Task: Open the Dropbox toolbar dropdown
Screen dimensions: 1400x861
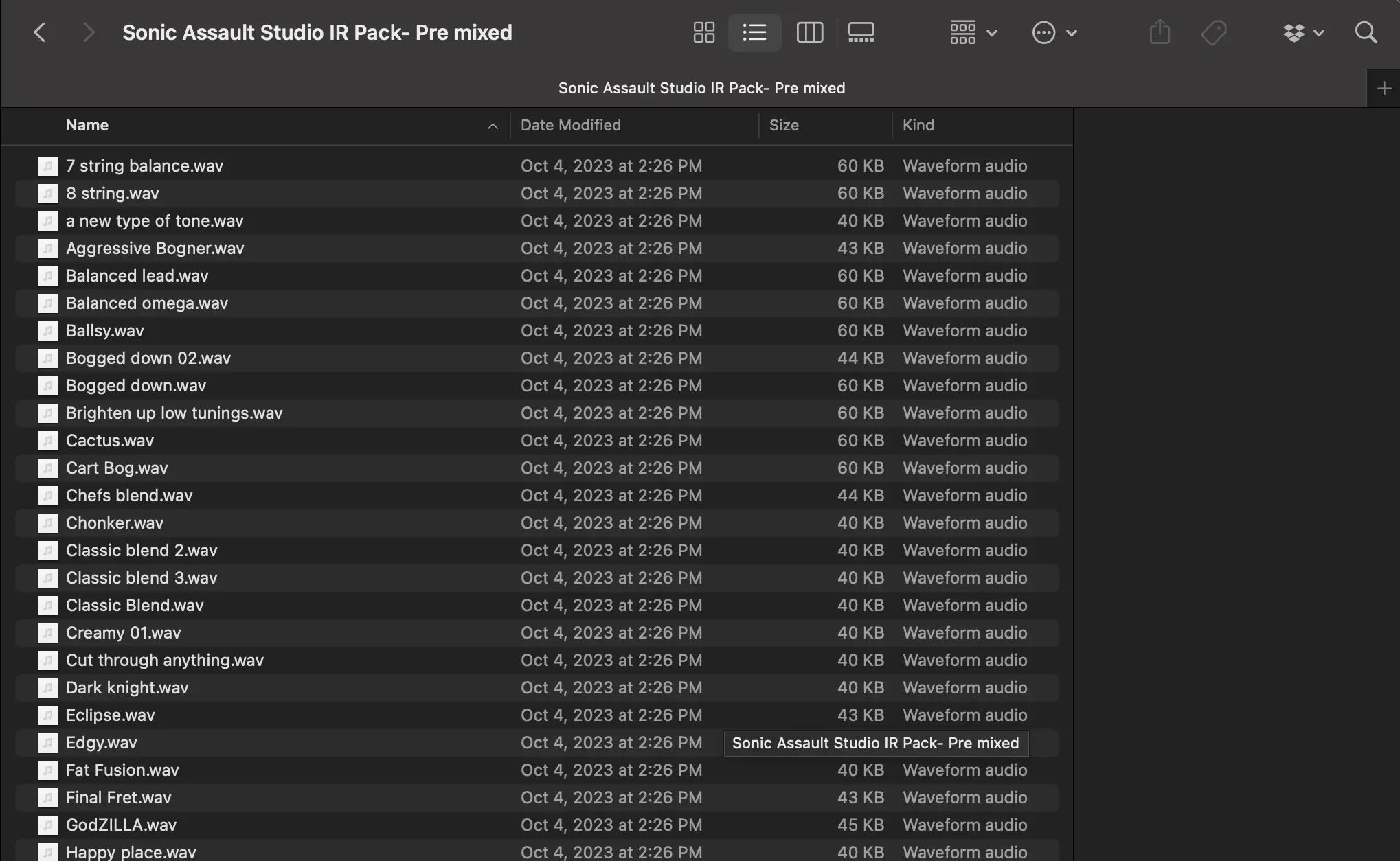Action: [1303, 32]
